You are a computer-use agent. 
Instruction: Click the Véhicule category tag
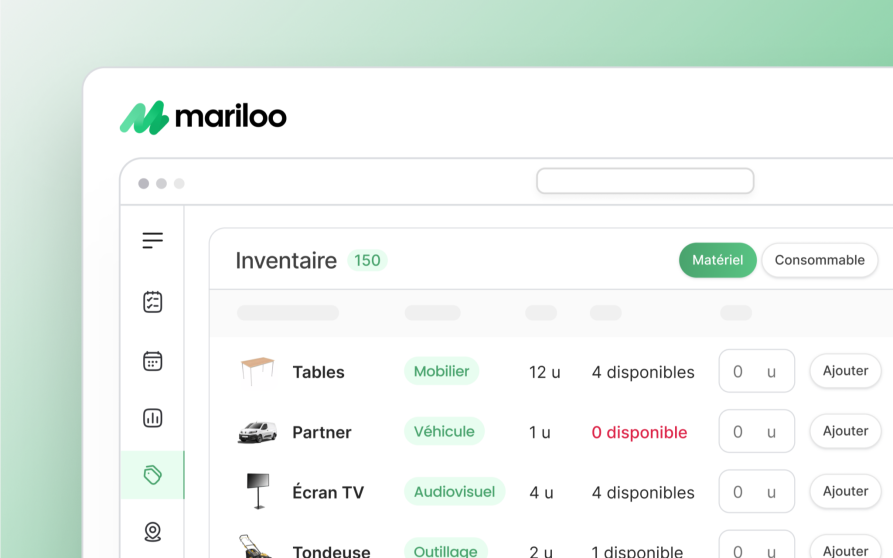click(444, 432)
